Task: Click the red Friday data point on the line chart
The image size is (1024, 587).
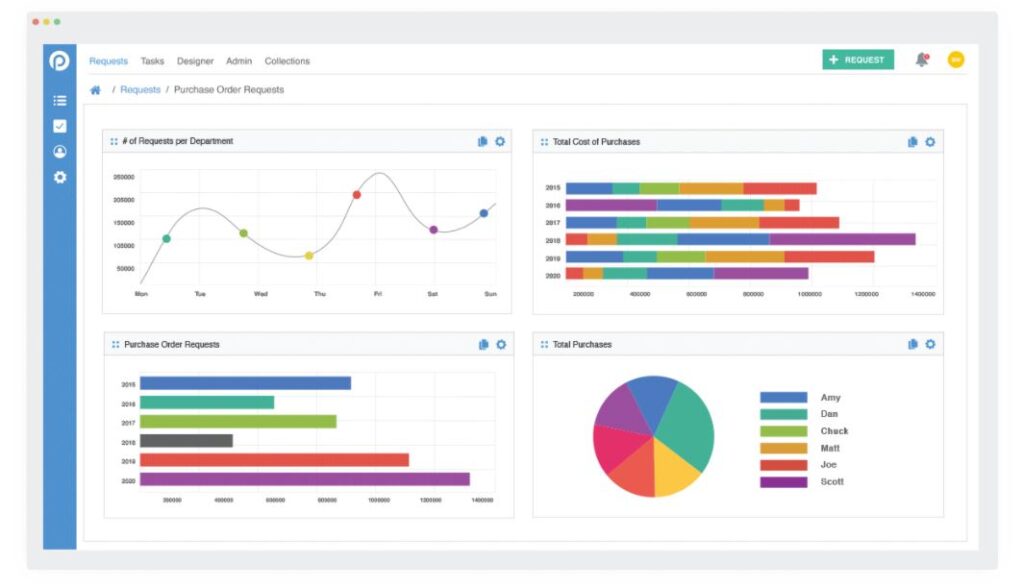Action: point(356,195)
